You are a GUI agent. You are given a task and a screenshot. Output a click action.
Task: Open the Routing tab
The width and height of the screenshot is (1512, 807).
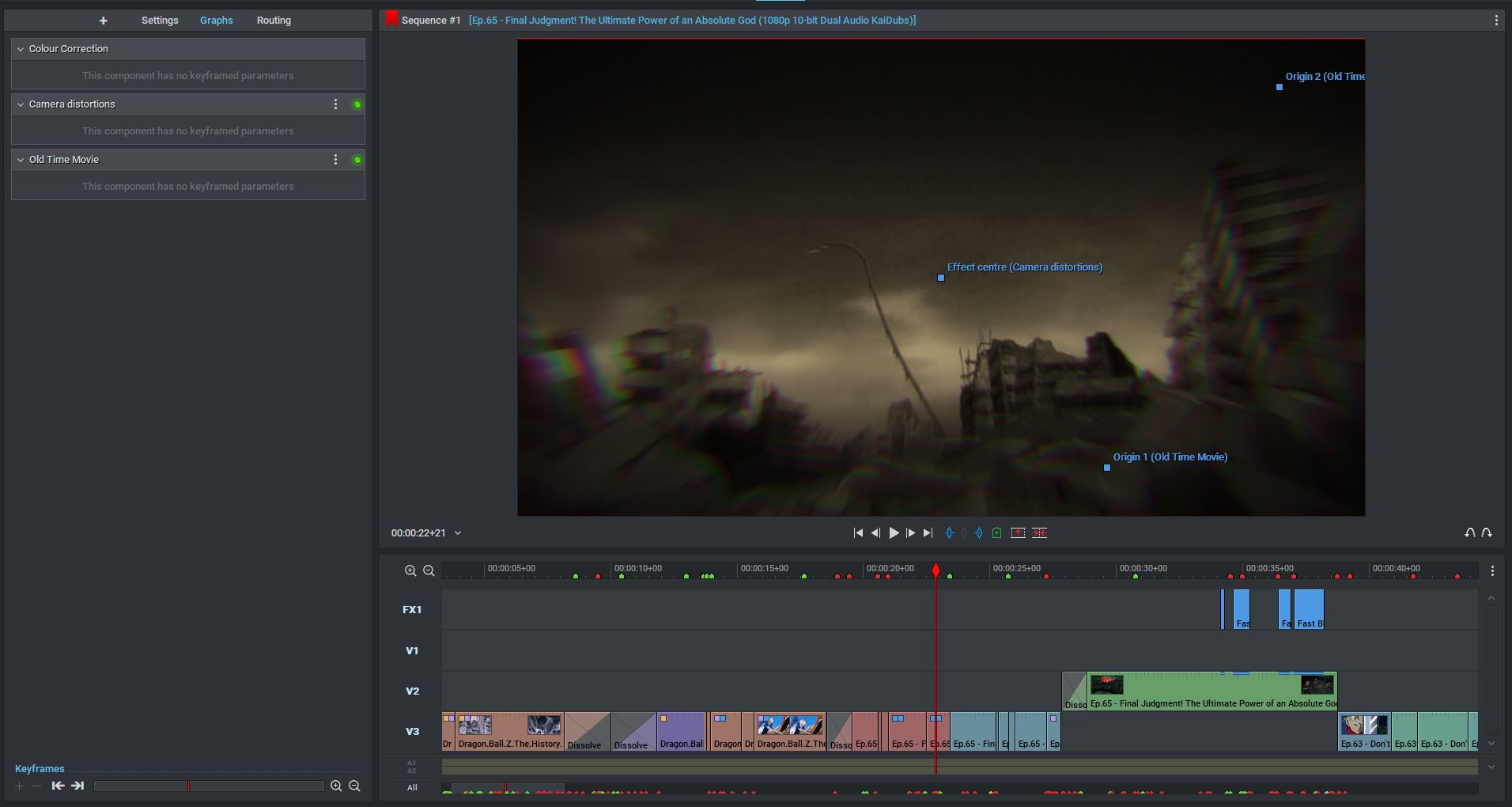pyautogui.click(x=274, y=21)
